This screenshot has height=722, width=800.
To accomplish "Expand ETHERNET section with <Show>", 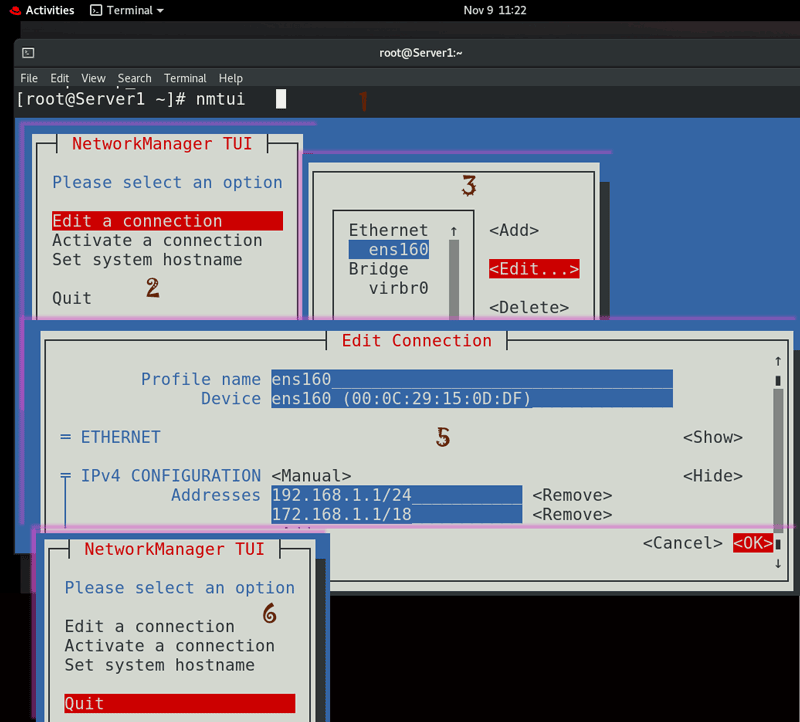I will coord(713,437).
